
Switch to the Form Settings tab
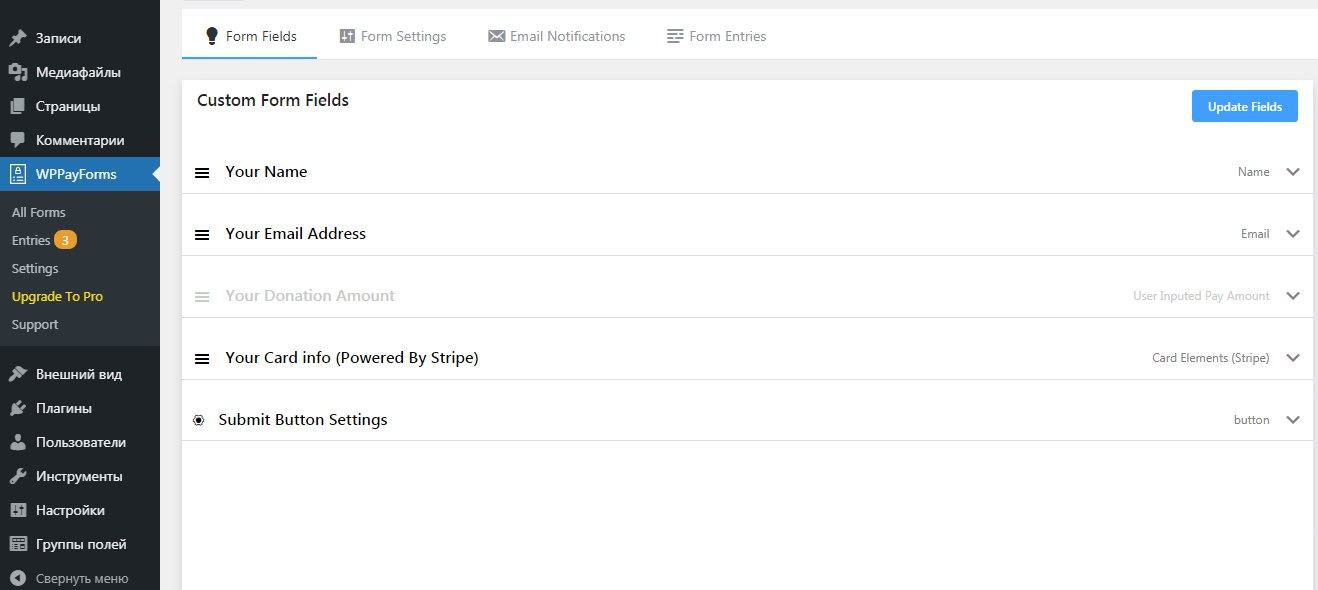[393, 36]
